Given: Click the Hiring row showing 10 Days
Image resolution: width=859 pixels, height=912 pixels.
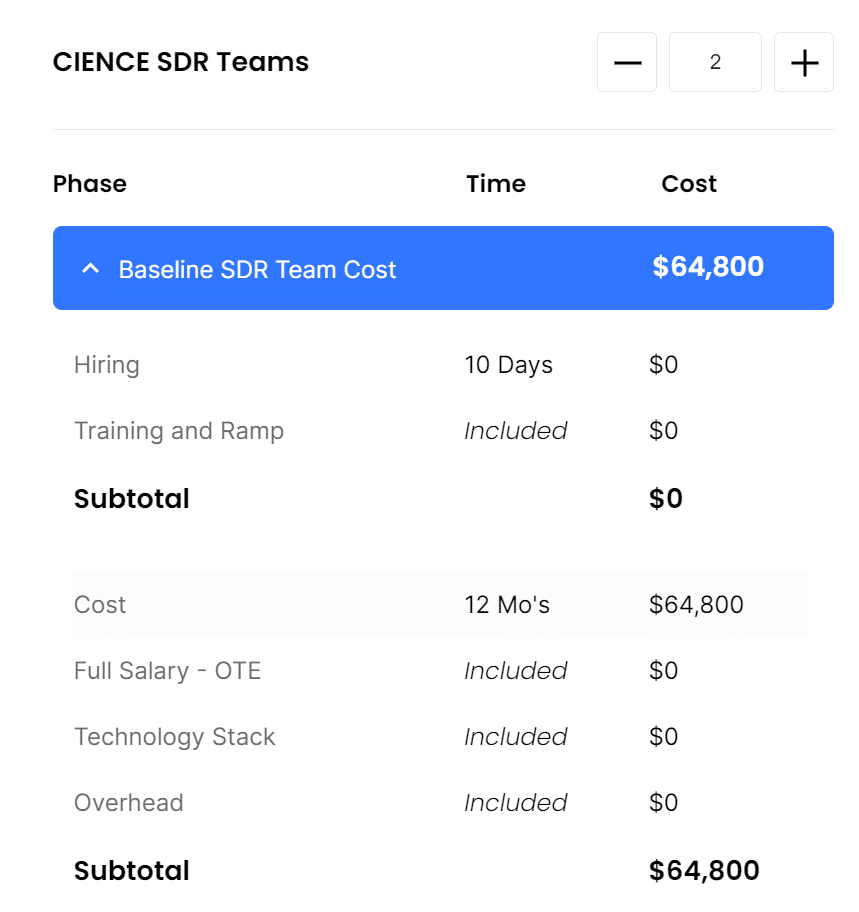Looking at the screenshot, I should click(x=300, y=365).
